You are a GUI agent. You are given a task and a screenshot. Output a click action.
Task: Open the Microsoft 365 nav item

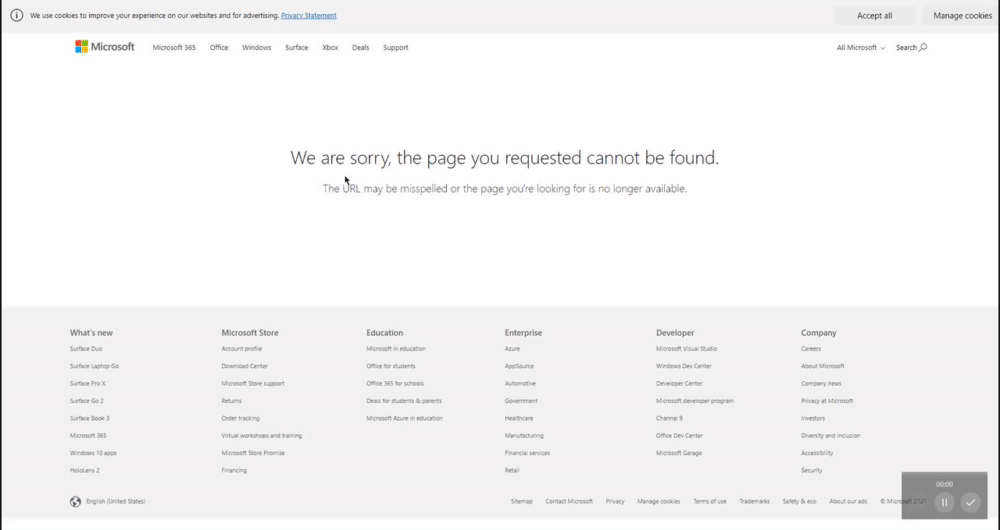tap(174, 47)
